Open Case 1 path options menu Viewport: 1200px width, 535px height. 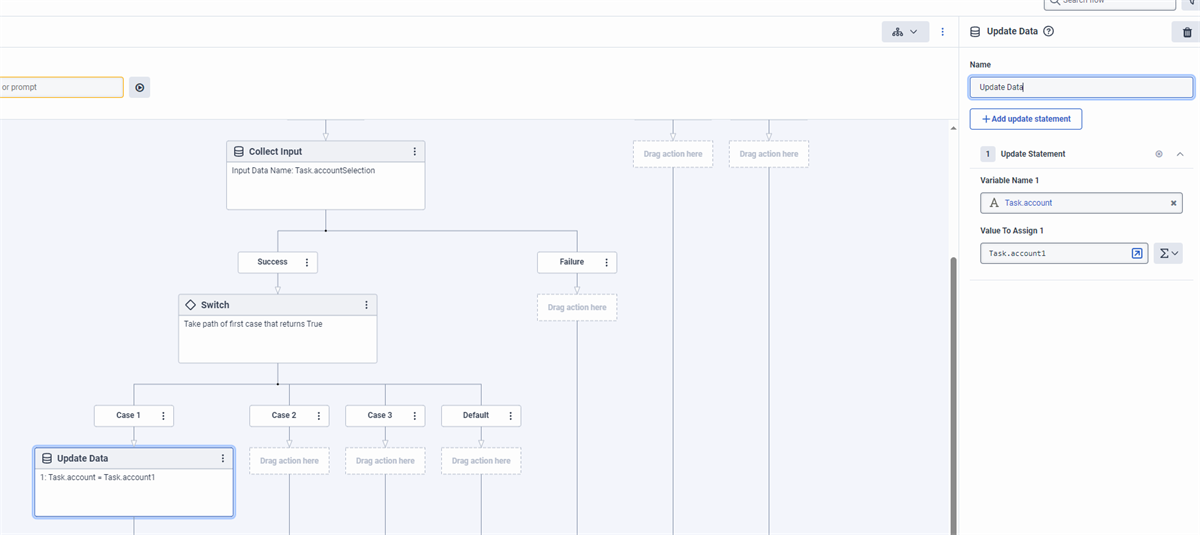163,416
